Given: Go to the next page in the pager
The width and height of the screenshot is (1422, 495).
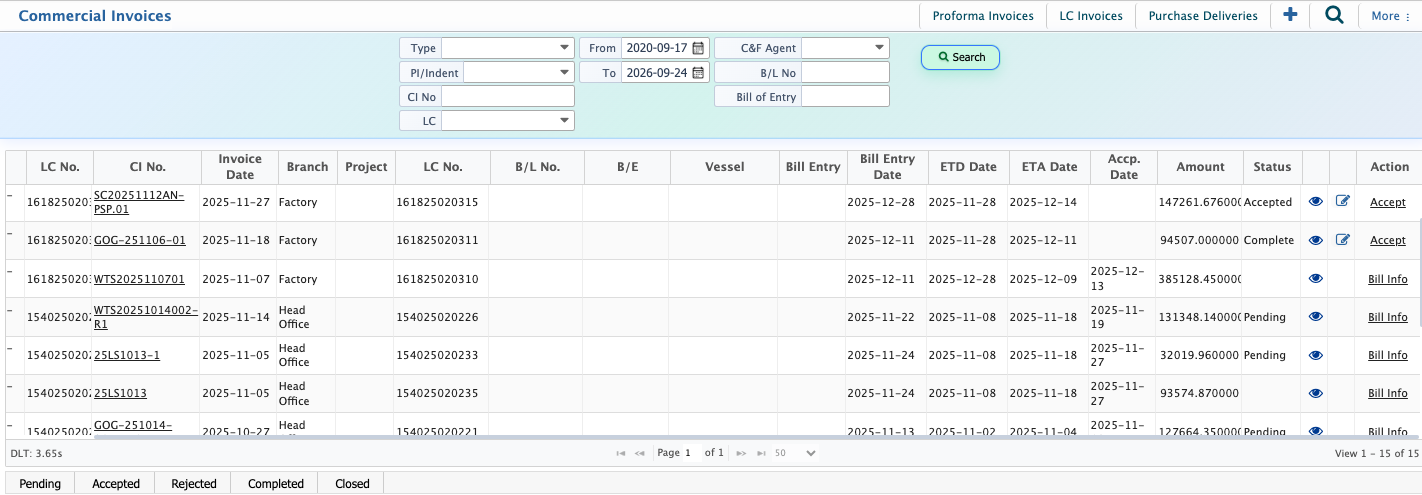Looking at the screenshot, I should (741, 453).
